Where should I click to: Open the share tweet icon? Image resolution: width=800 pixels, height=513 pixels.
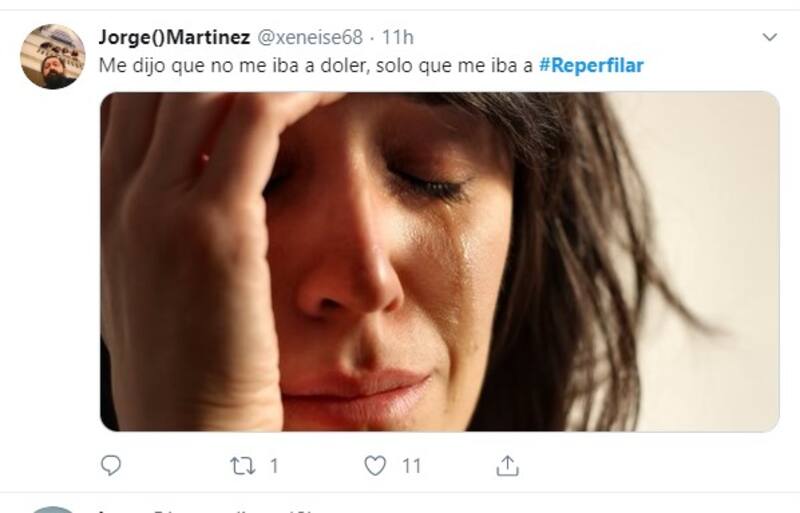507,466
